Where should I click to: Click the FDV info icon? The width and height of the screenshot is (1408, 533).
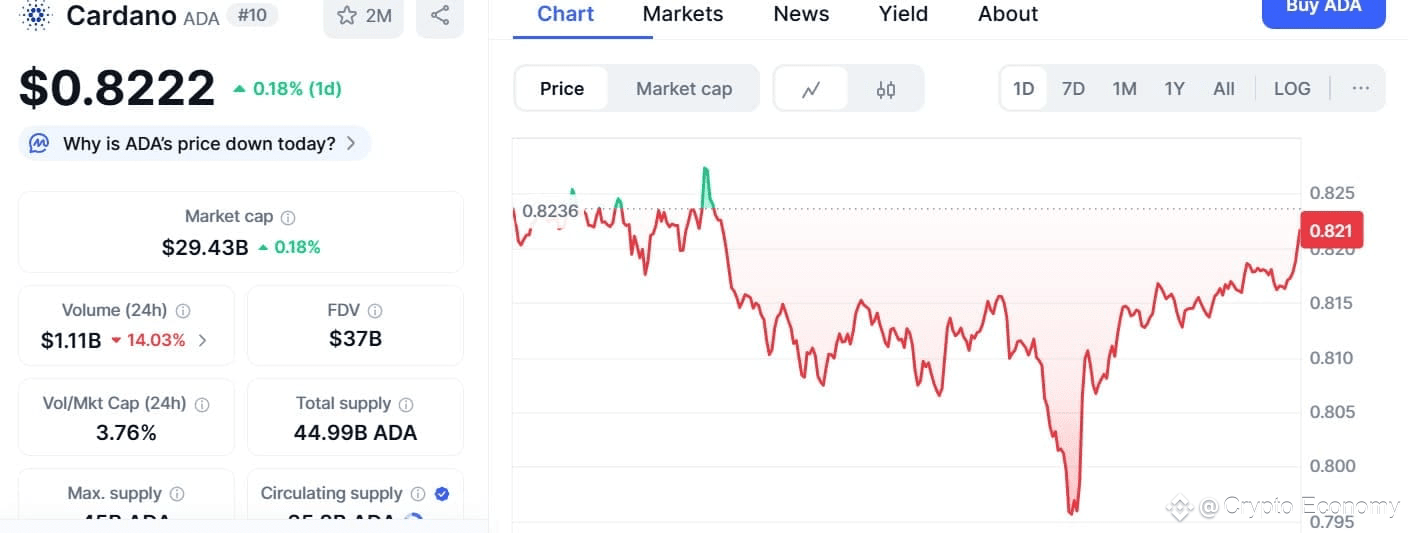tap(375, 311)
